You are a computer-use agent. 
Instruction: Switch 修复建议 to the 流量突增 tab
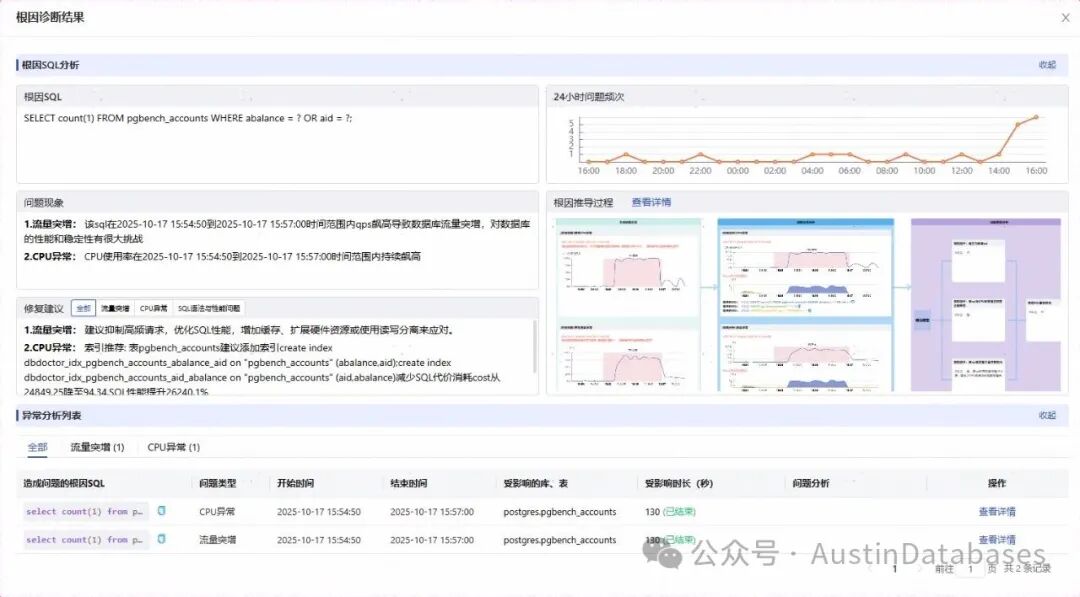pyautogui.click(x=115, y=308)
